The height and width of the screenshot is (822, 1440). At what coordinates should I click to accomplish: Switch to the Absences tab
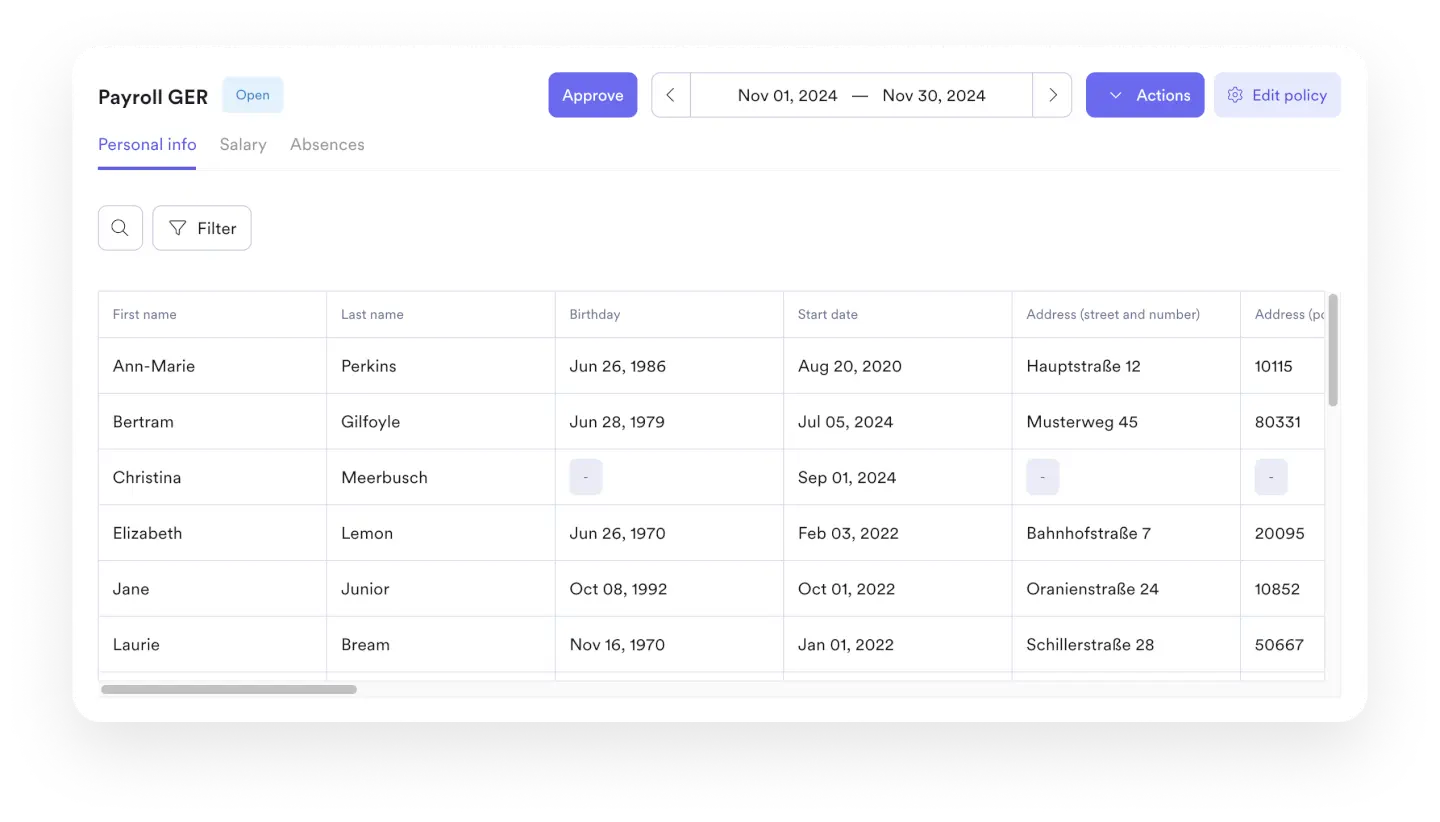(327, 144)
